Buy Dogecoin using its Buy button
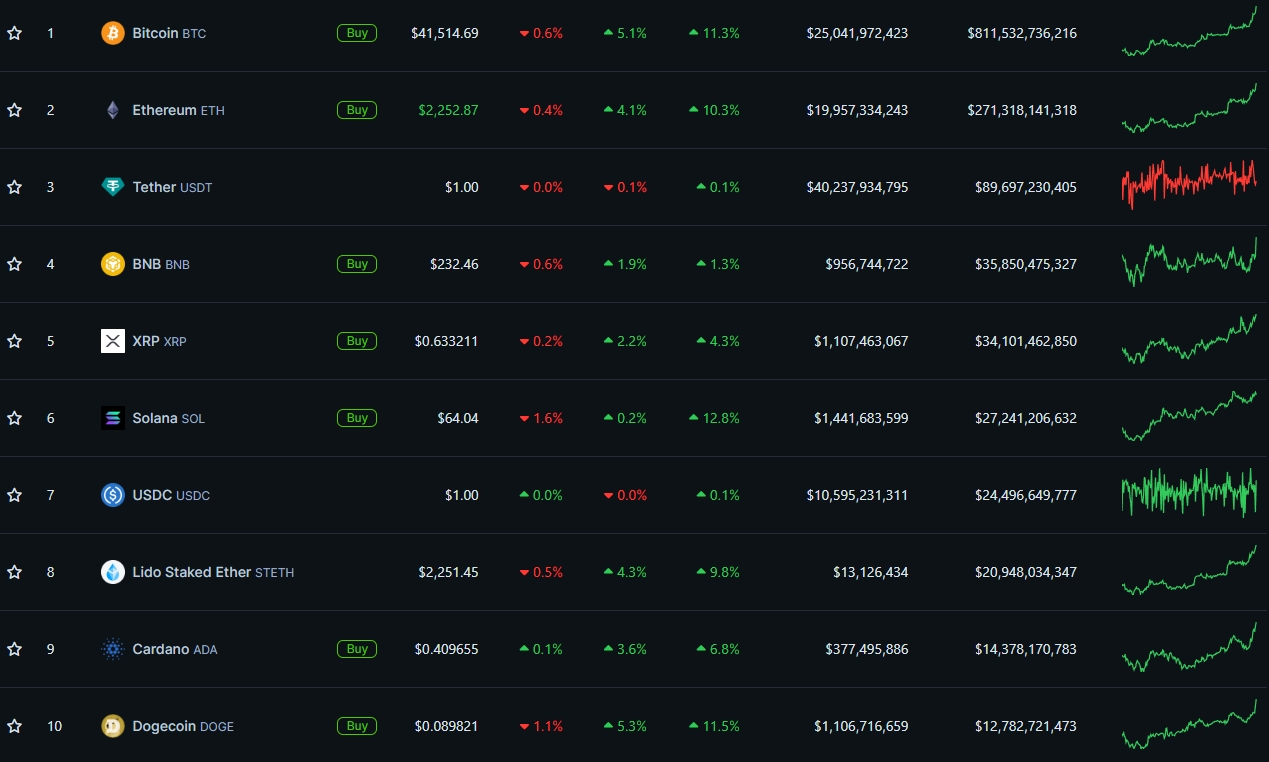Viewport: 1269px width, 762px height. [357, 726]
